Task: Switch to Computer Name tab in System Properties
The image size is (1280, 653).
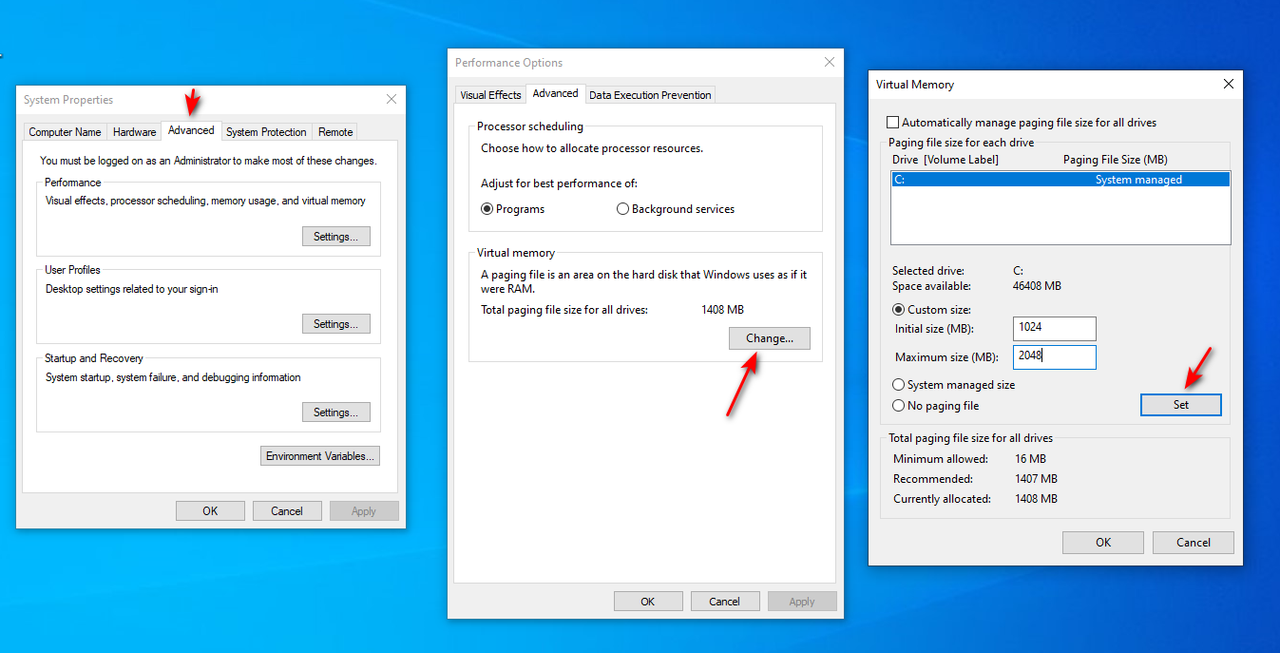Action: pos(65,132)
